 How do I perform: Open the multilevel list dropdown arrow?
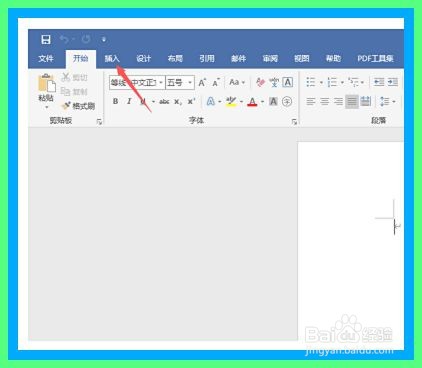(x=362, y=82)
